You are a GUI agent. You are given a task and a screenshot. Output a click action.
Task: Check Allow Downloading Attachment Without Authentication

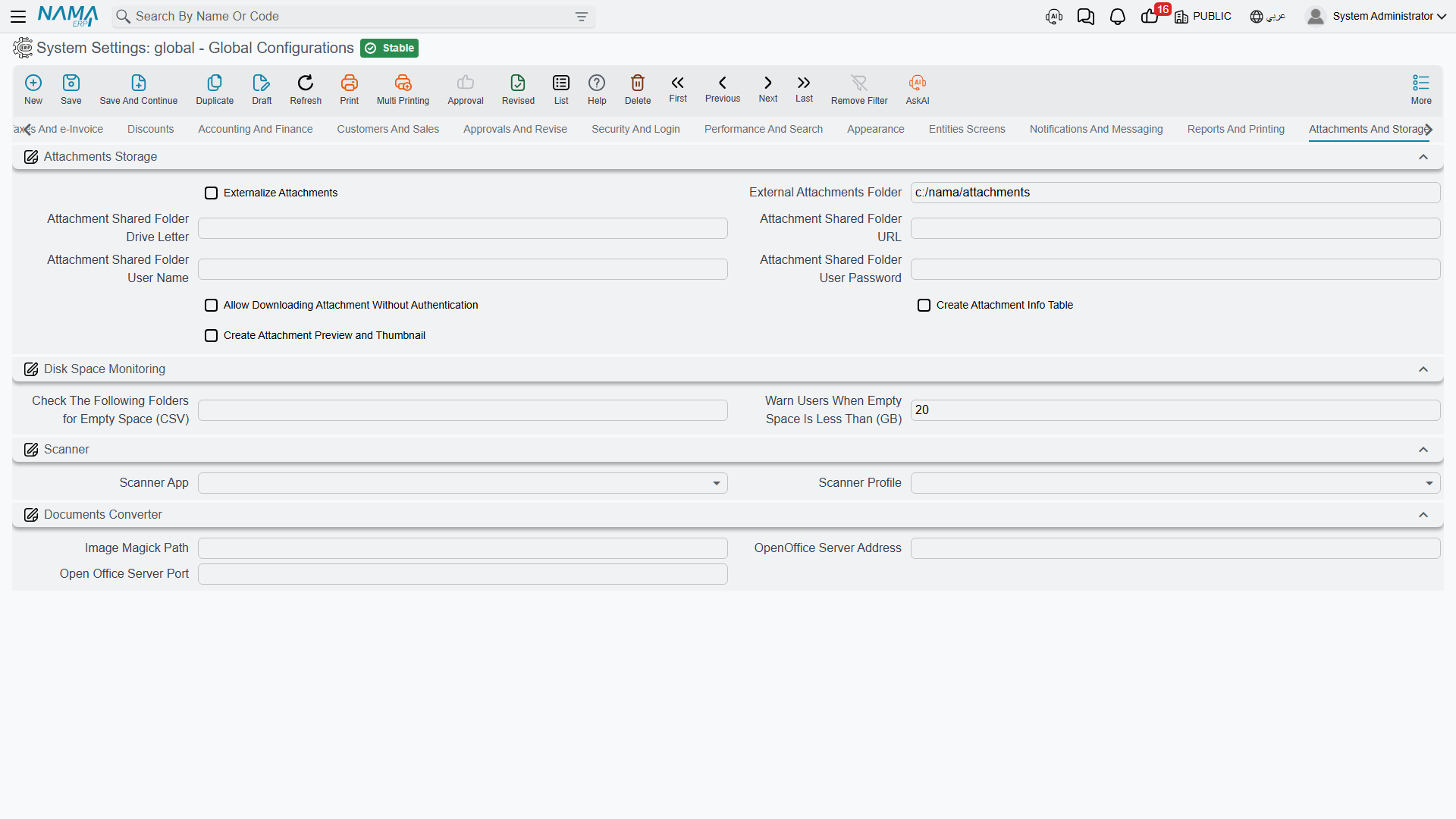click(x=212, y=306)
